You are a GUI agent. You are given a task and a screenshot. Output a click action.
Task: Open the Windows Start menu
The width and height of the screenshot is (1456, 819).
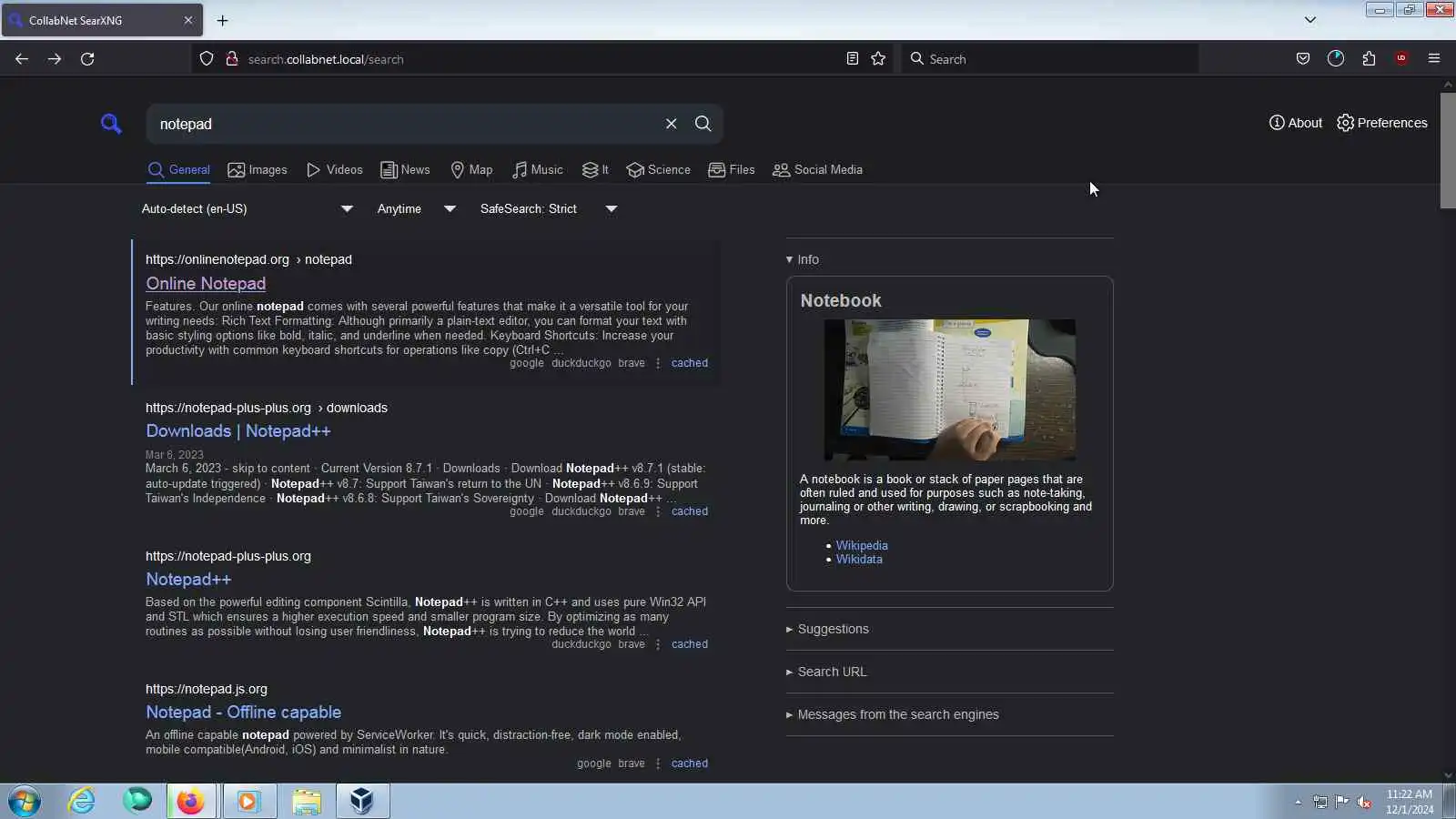pos(25,802)
